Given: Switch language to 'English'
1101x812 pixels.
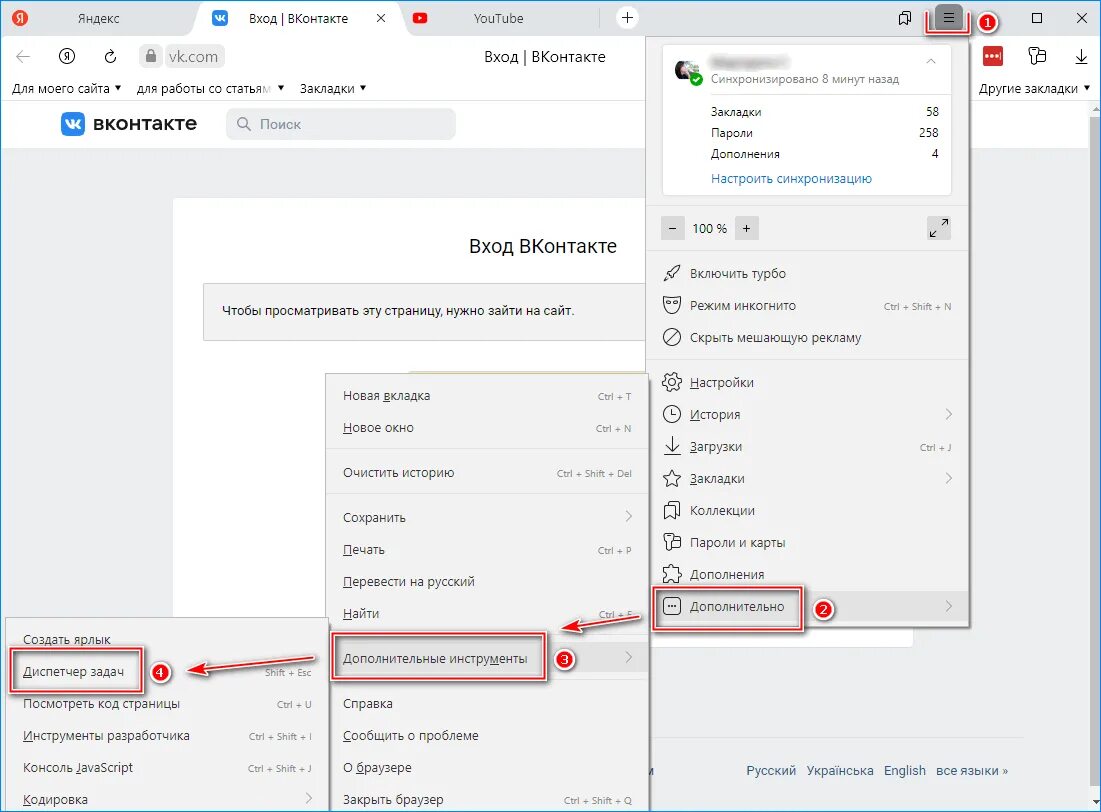Looking at the screenshot, I should [904, 771].
